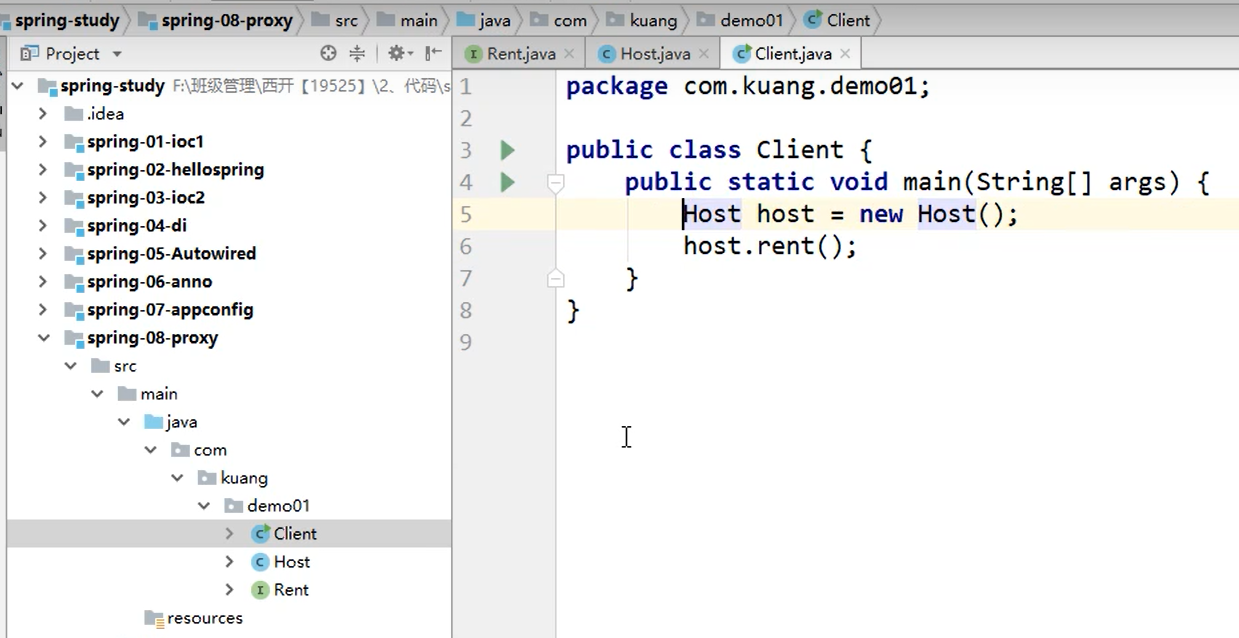
Task: Collapse the kuang package in tree
Action: 177,478
